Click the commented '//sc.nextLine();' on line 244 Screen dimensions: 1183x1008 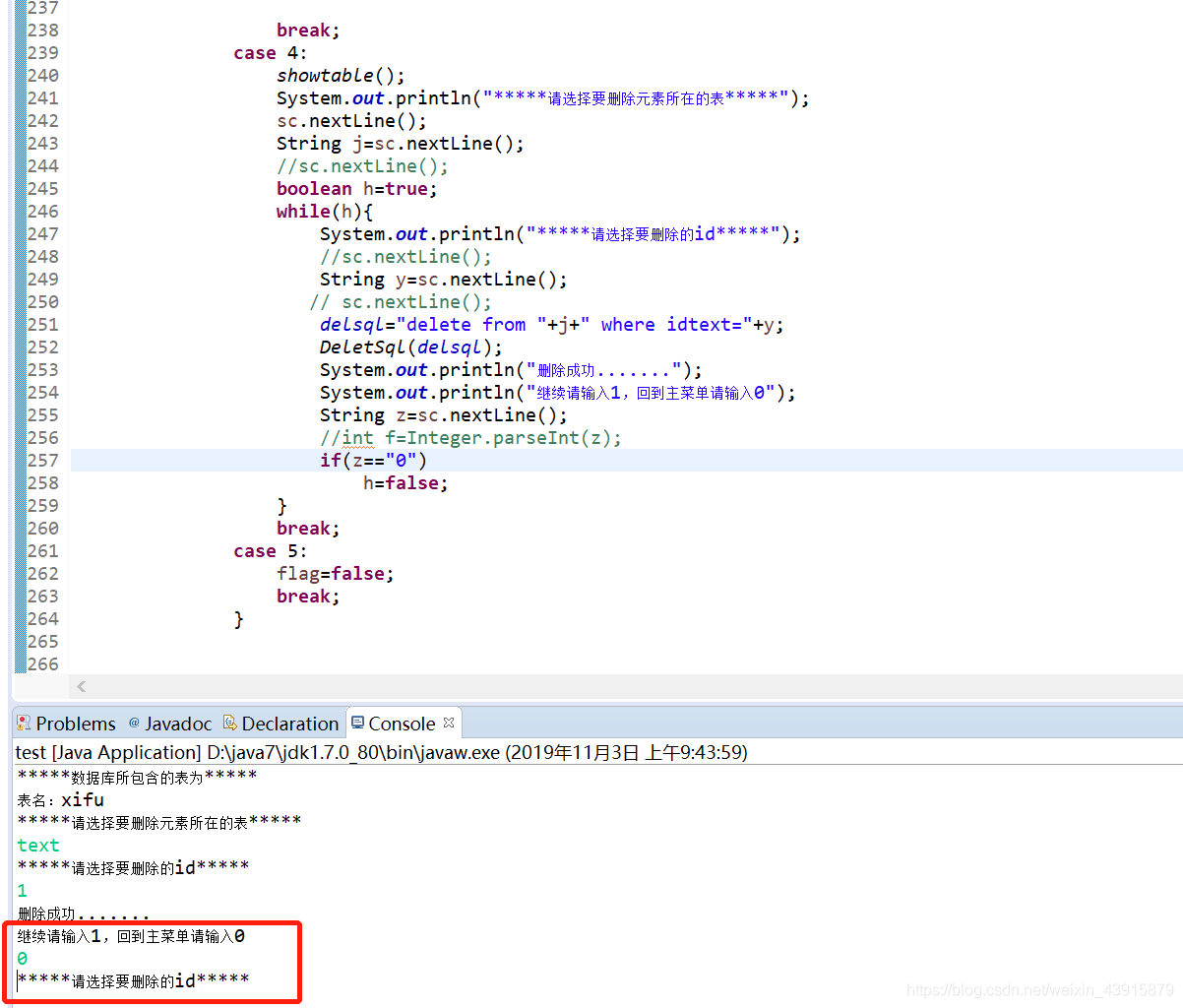pyautogui.click(x=362, y=166)
